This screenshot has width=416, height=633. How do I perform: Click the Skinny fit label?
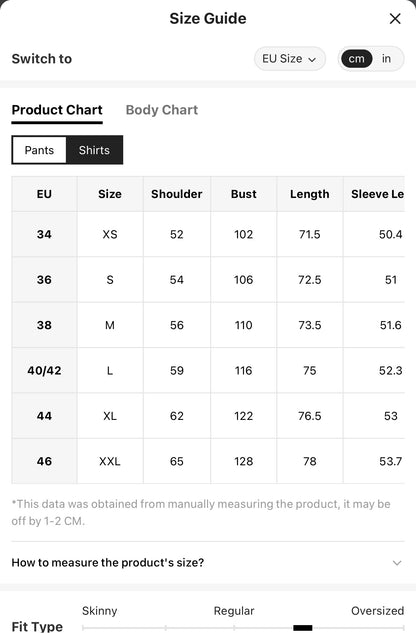[x=99, y=611]
